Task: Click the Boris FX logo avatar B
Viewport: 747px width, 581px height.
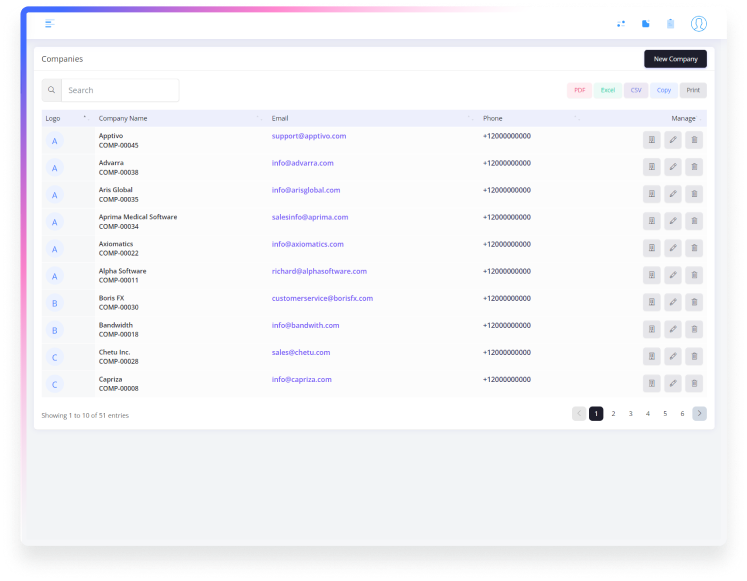Action: (x=54, y=303)
